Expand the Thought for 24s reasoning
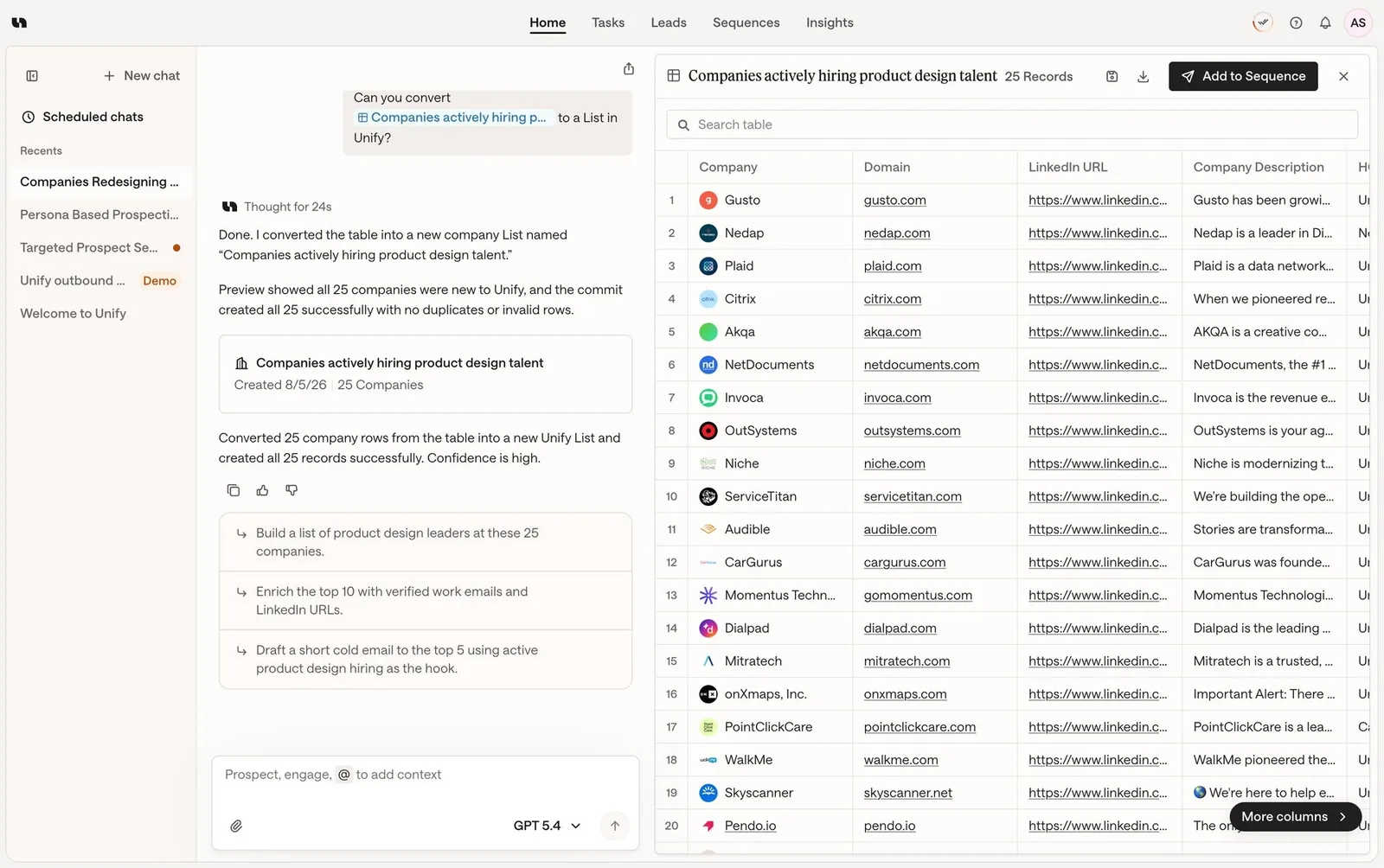This screenshot has height=868, width=1384. point(287,207)
